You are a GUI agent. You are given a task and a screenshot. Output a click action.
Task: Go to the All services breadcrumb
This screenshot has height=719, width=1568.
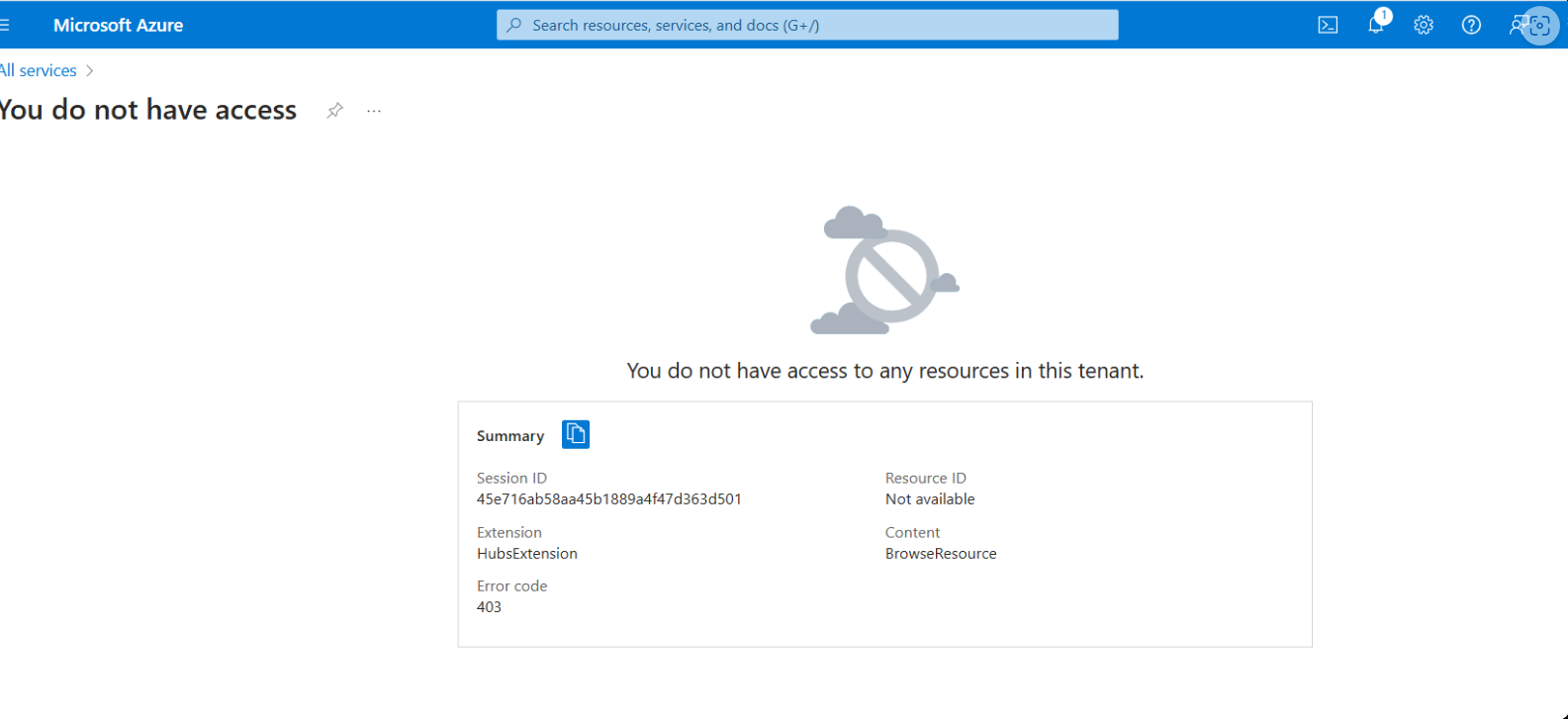click(x=39, y=71)
